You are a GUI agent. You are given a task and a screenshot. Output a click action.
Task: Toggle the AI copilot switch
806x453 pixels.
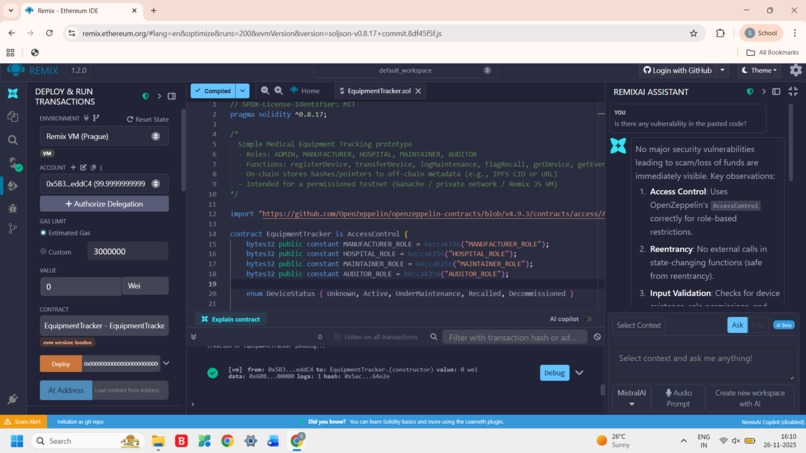[x=588, y=319]
